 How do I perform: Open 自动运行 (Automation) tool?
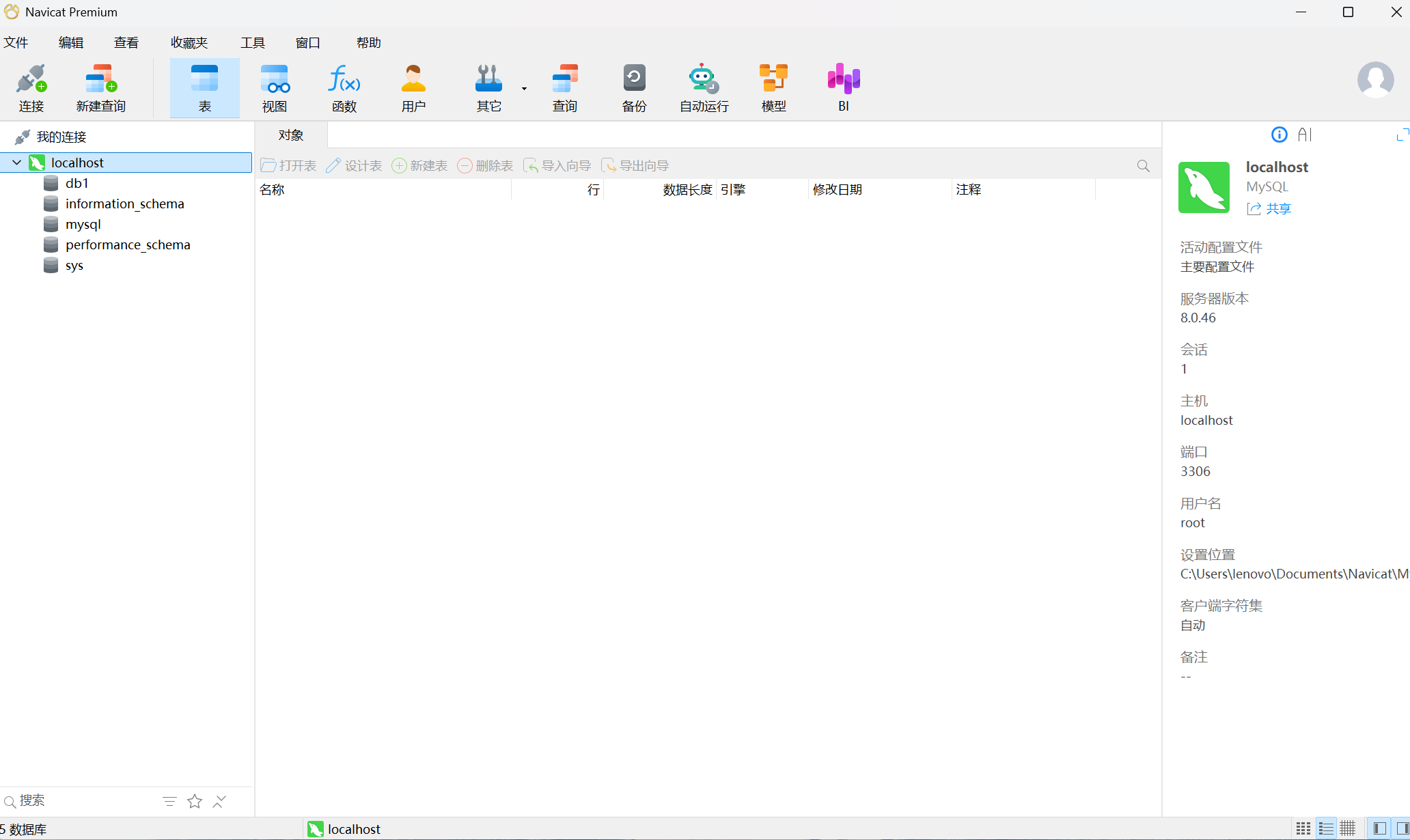[704, 87]
